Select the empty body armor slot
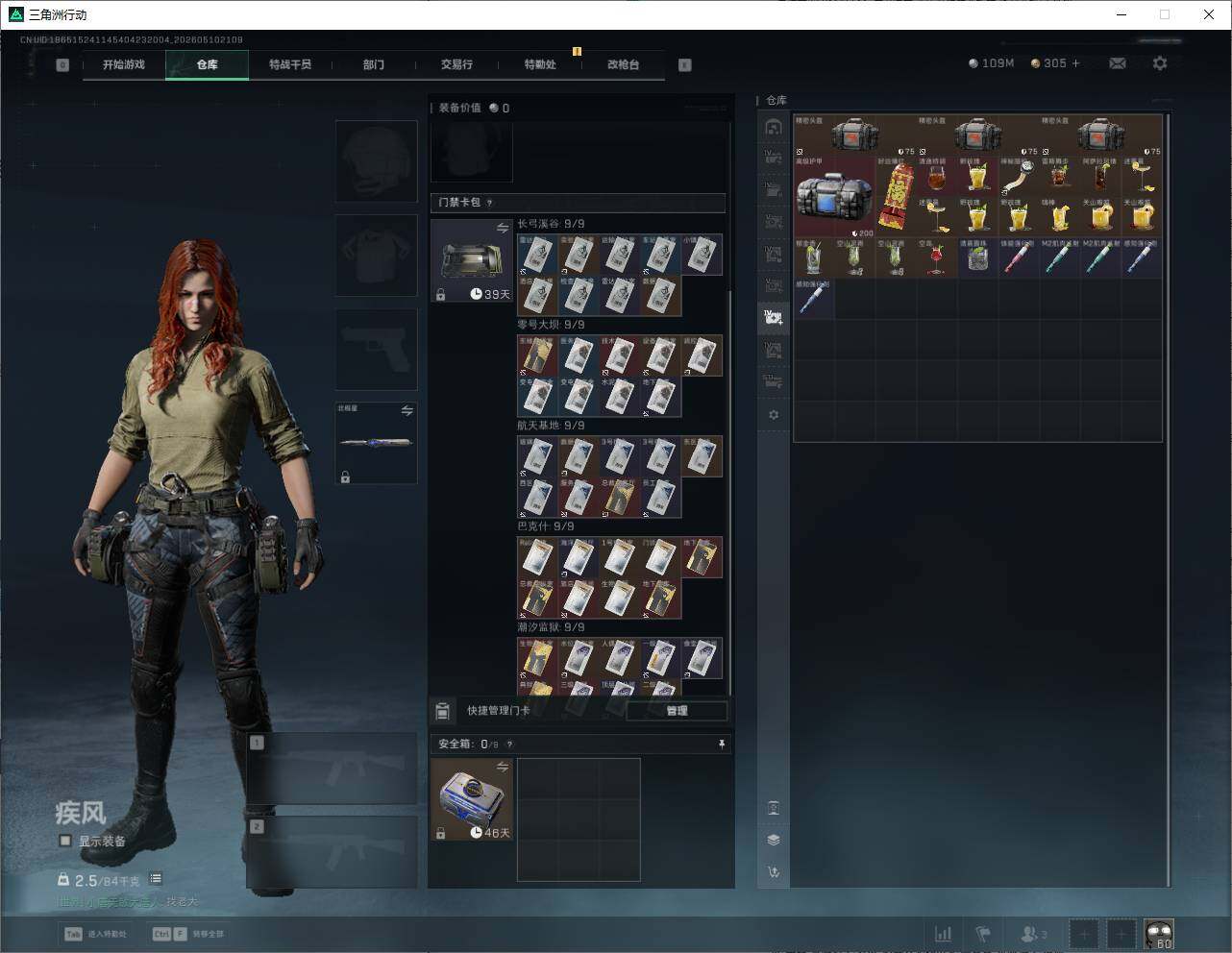Screen dimensions: 1232x953 tap(377, 255)
